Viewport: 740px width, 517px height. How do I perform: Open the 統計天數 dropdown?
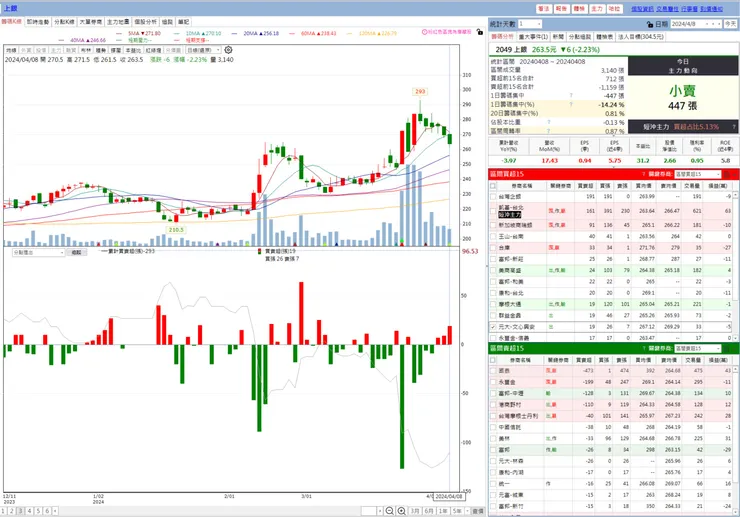538,24
